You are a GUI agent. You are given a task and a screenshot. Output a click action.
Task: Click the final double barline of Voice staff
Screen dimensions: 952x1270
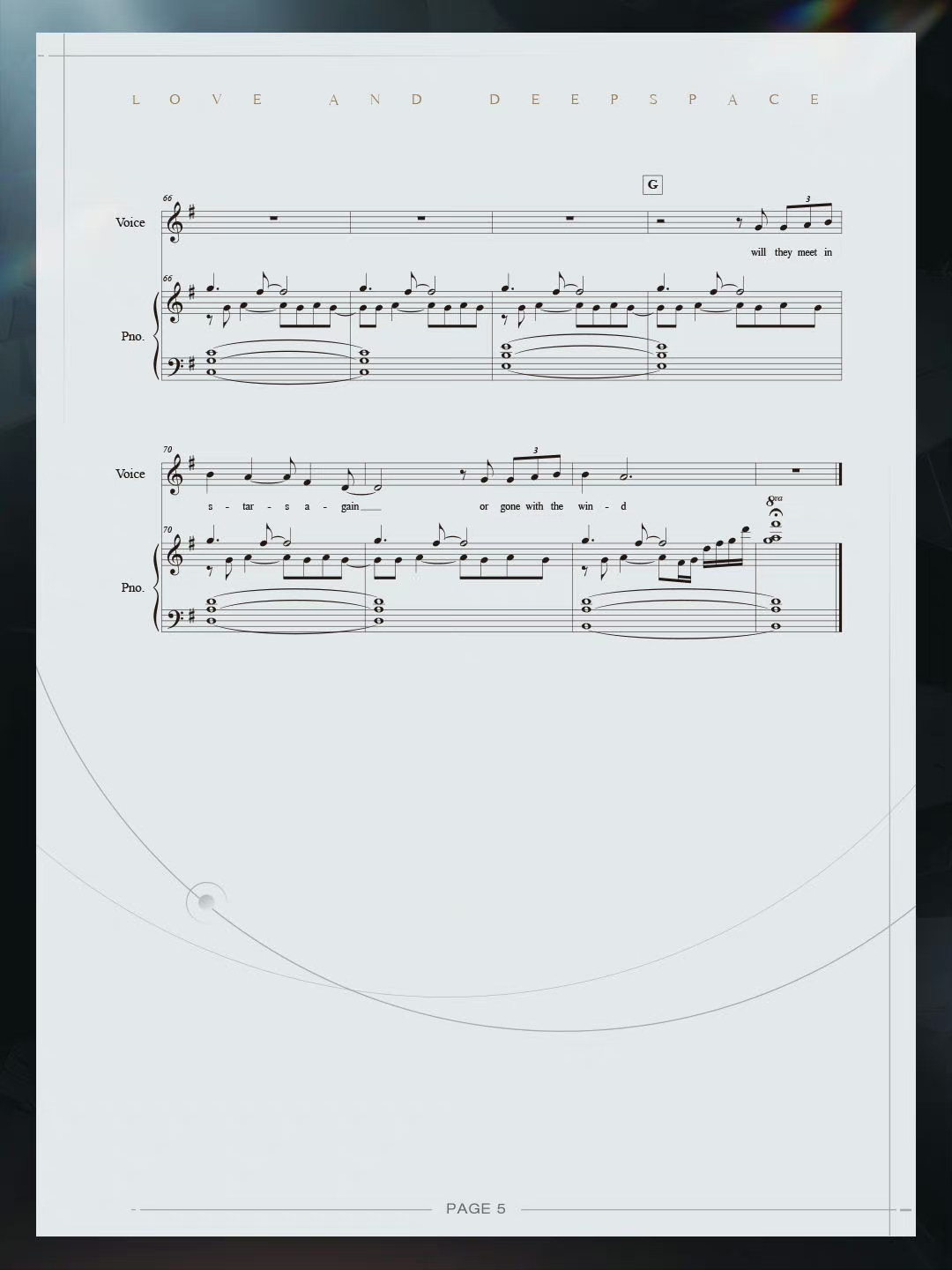(840, 474)
